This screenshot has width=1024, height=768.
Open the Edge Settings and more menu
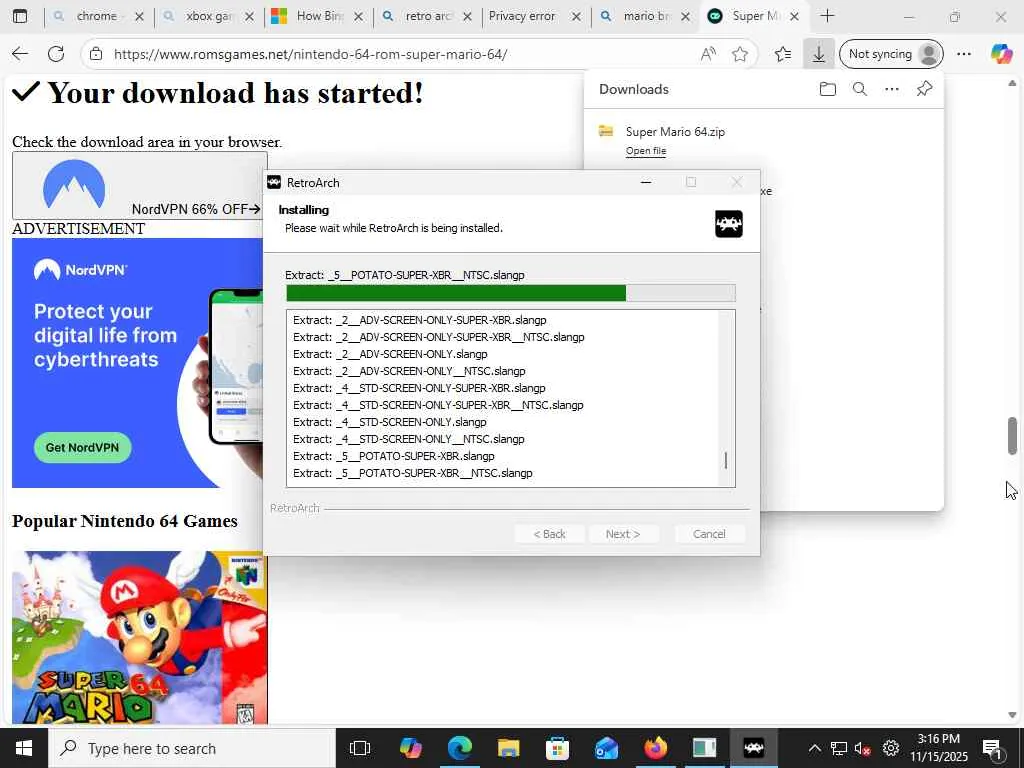pos(964,54)
